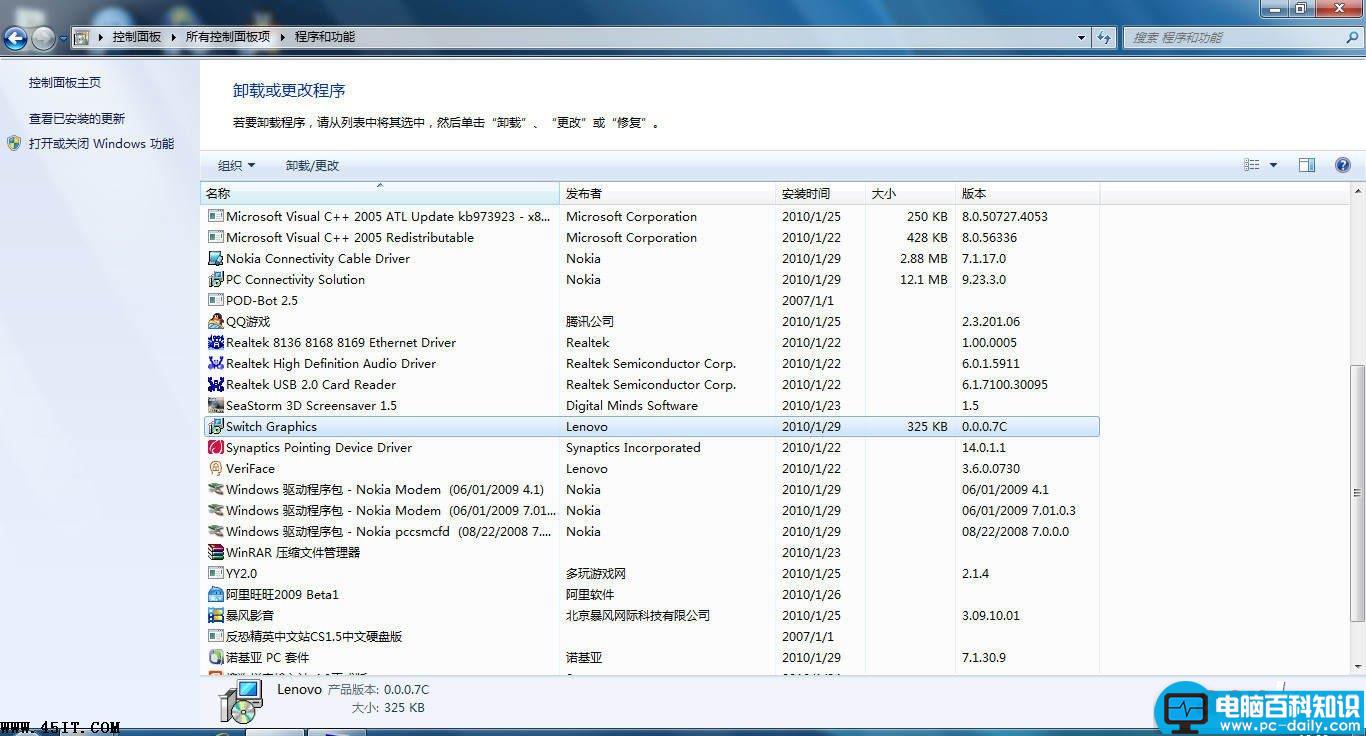Image resolution: width=1366 pixels, height=736 pixels.
Task: Toggle the preview pane icon
Action: pyautogui.click(x=1306, y=165)
